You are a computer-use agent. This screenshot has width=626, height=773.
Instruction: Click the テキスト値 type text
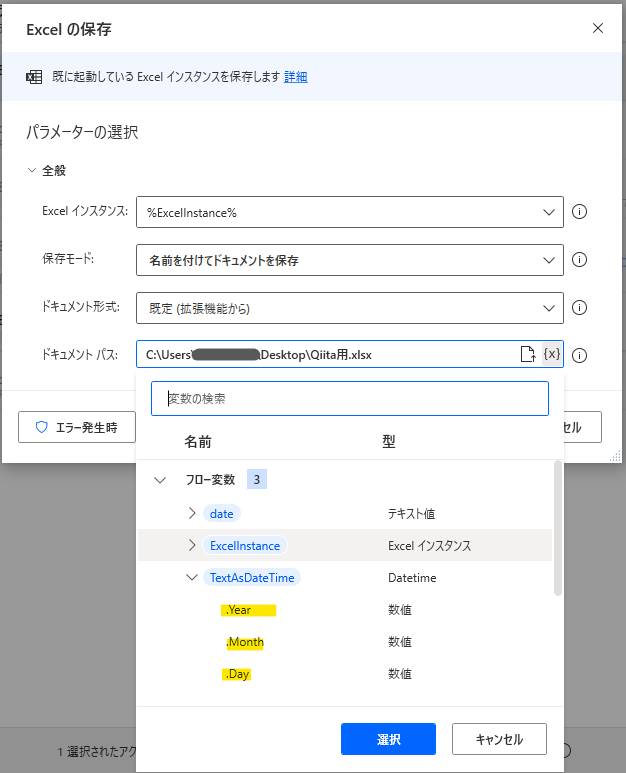(412, 514)
